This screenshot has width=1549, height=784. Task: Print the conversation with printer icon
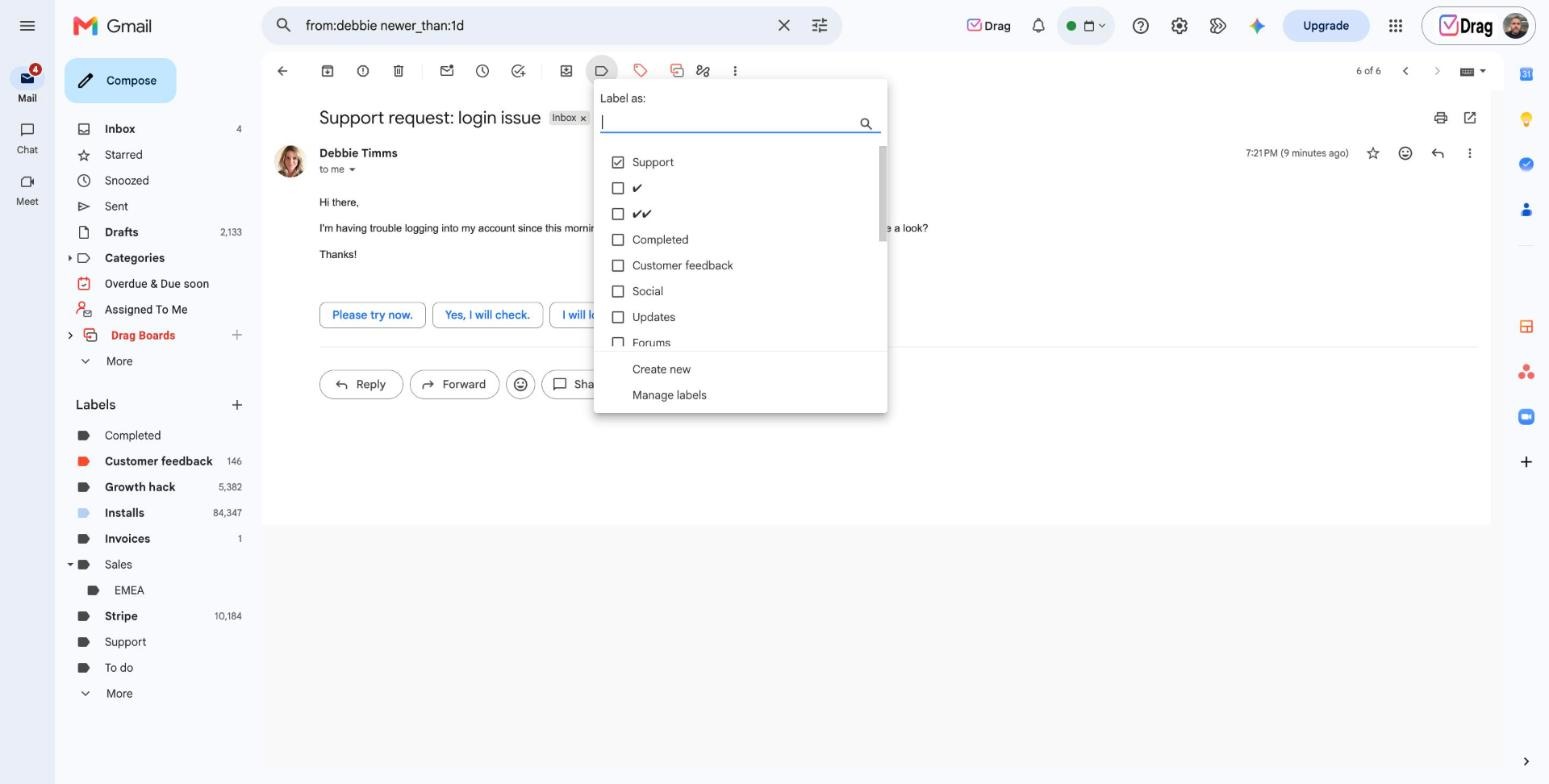[1440, 118]
